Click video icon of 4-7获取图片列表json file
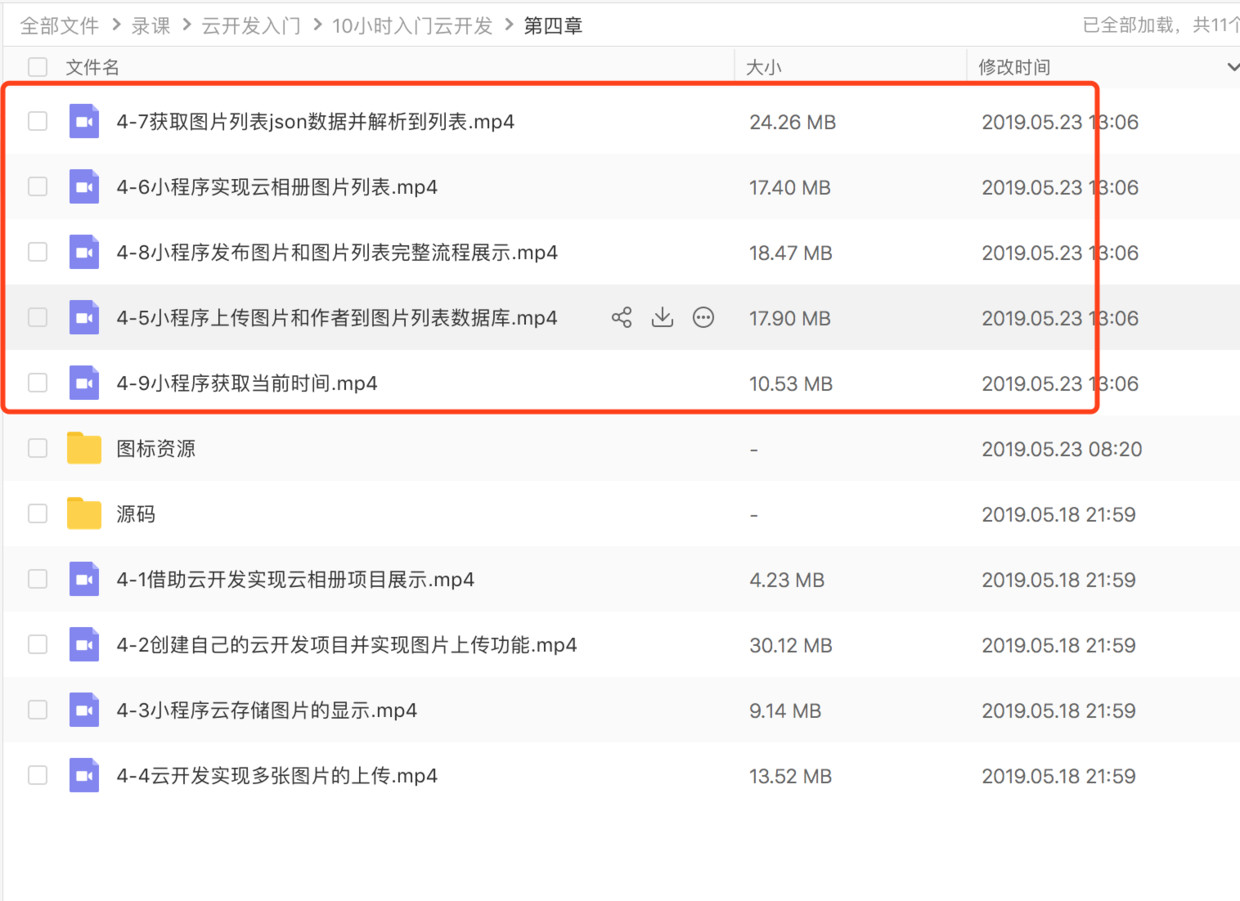The image size is (1240, 901). [84, 122]
